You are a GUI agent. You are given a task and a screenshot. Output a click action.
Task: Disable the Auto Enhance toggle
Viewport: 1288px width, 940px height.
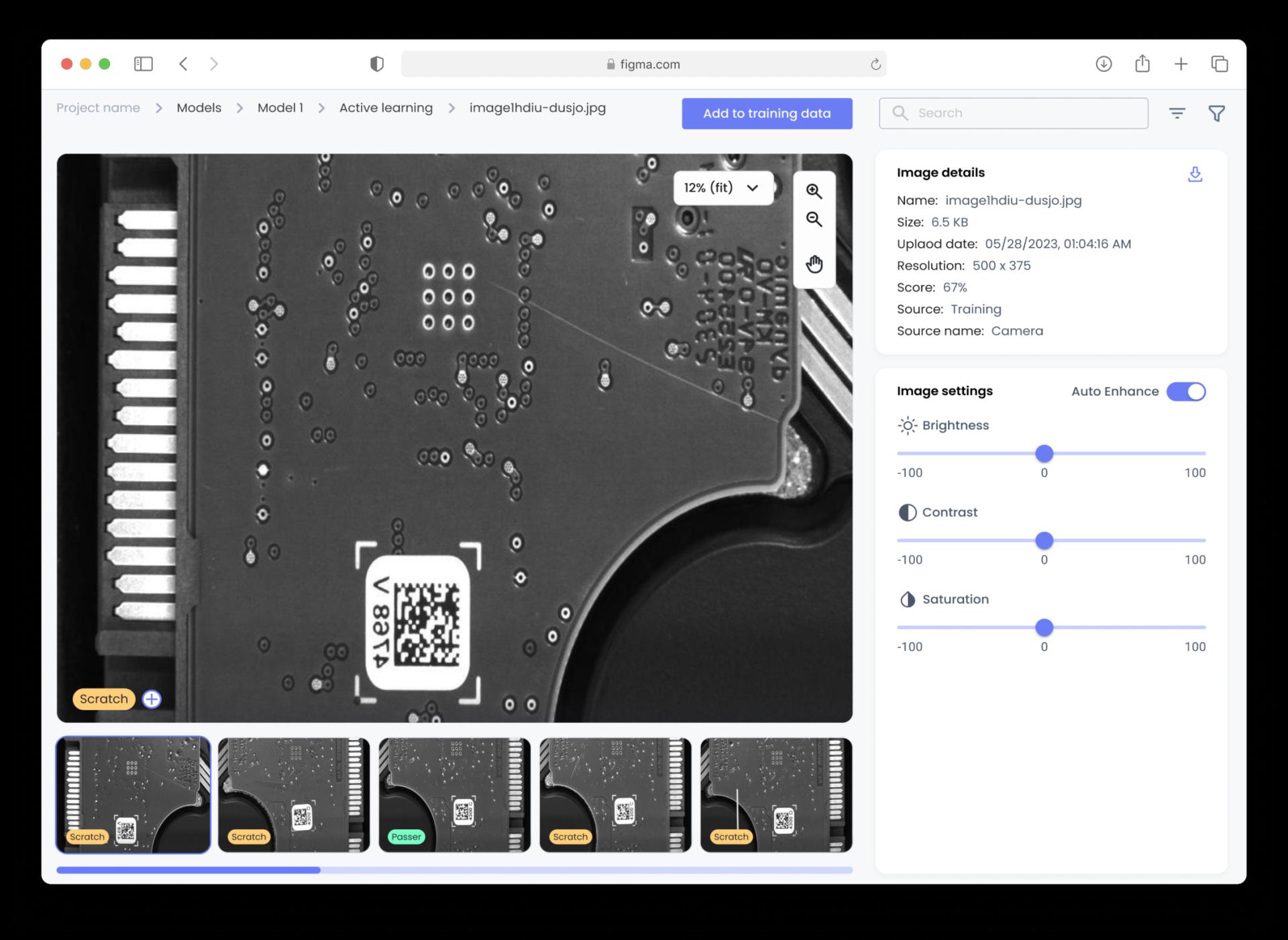[1186, 392]
